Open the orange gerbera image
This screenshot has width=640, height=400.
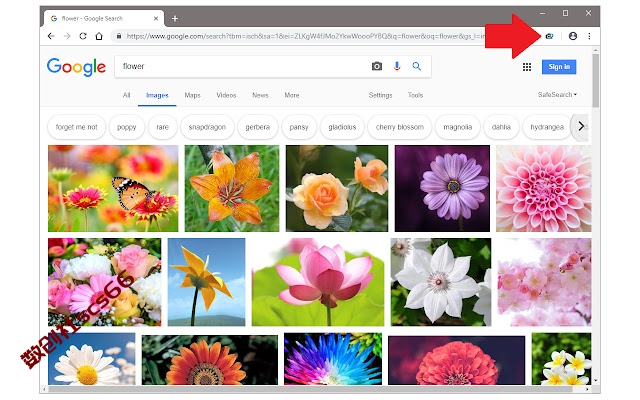pyautogui.click(x=210, y=360)
